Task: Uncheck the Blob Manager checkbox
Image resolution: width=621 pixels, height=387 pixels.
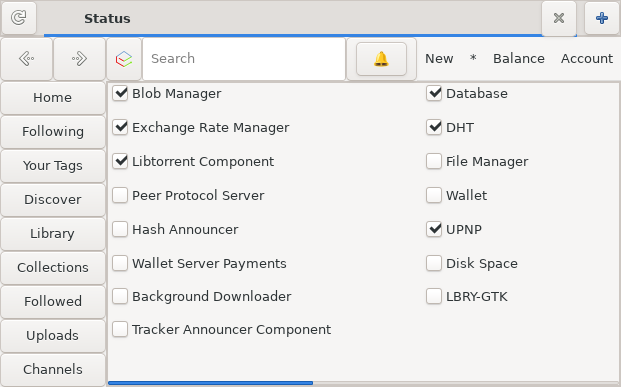Action: click(x=120, y=93)
